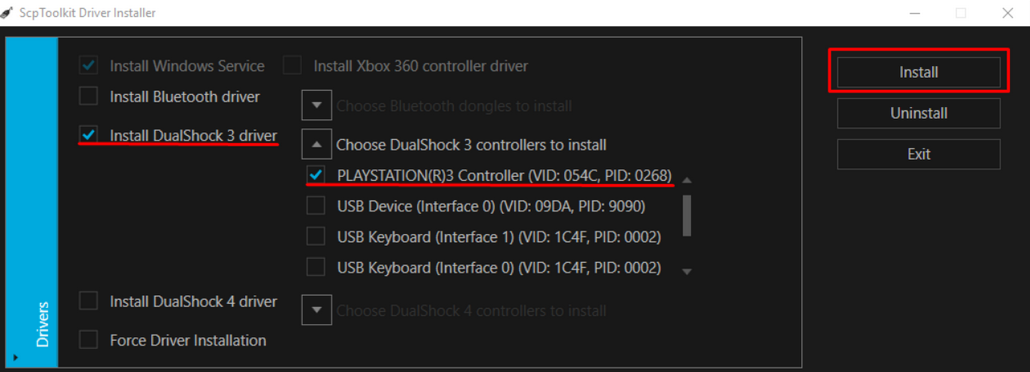Collapse the DualShock 3 controllers list
Screen dimensions: 1030x372
pos(317,144)
